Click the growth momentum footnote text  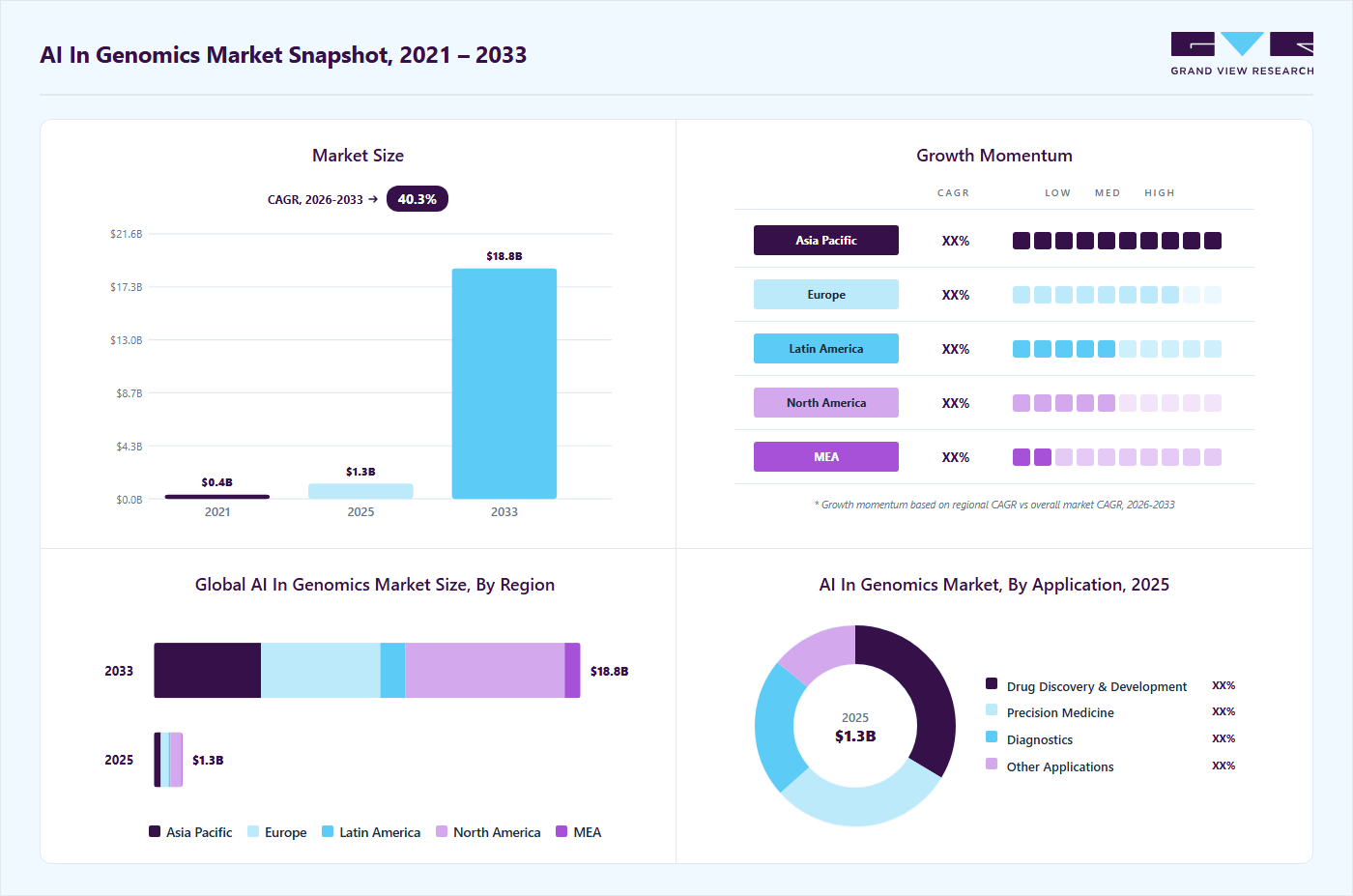coord(994,505)
